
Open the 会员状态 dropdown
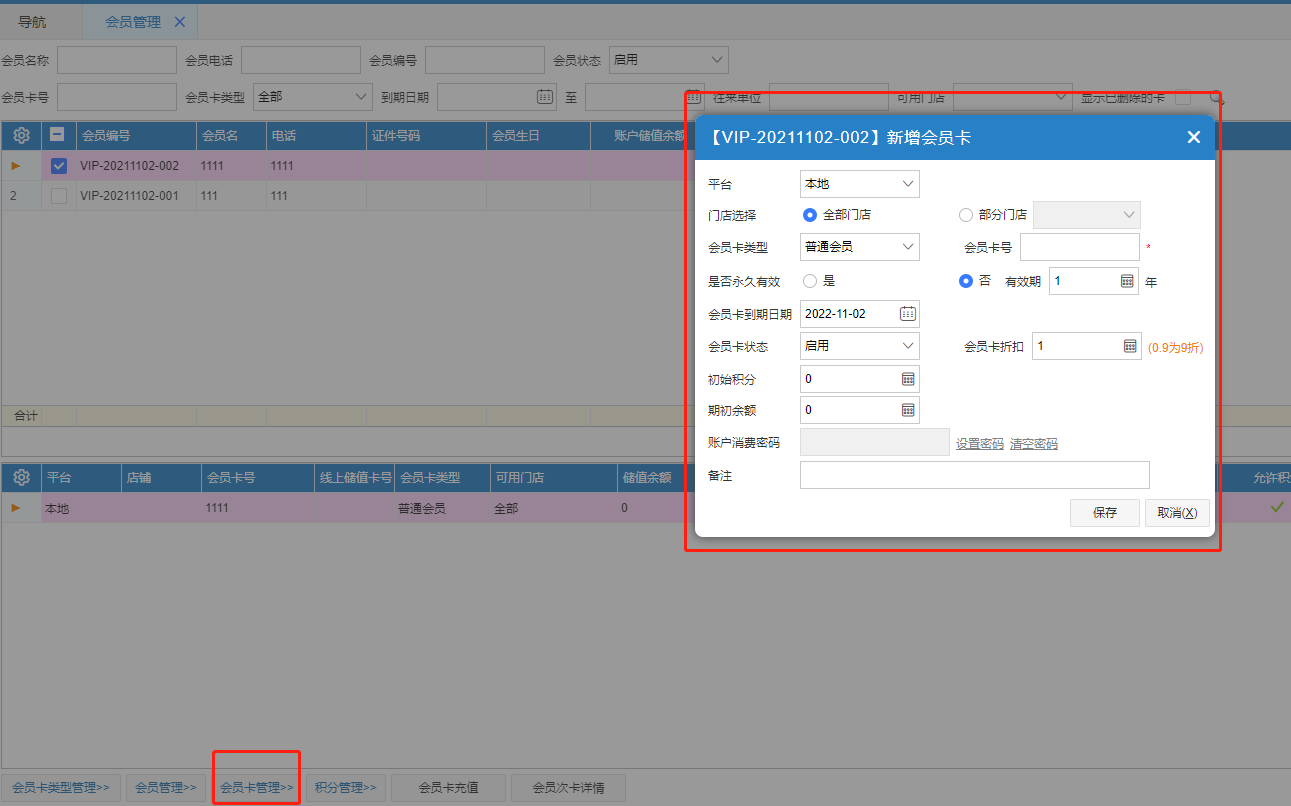(668, 60)
